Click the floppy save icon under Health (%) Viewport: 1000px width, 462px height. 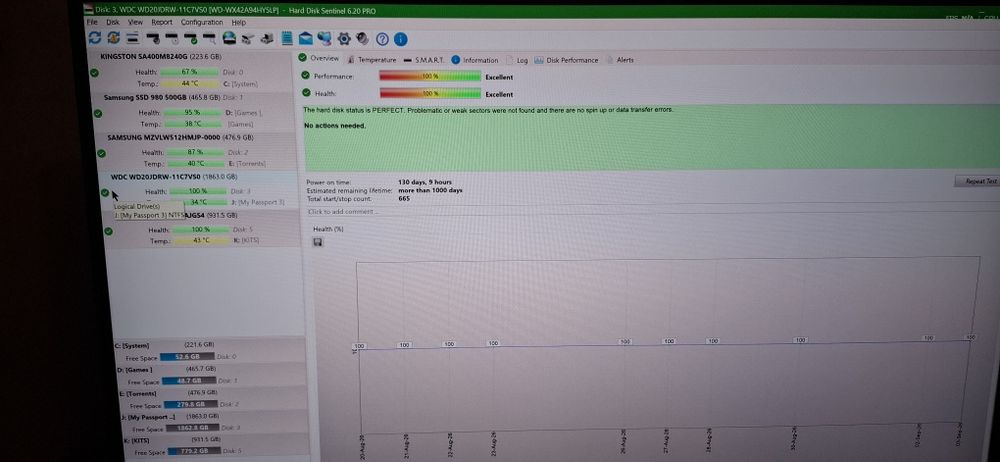tap(318, 242)
